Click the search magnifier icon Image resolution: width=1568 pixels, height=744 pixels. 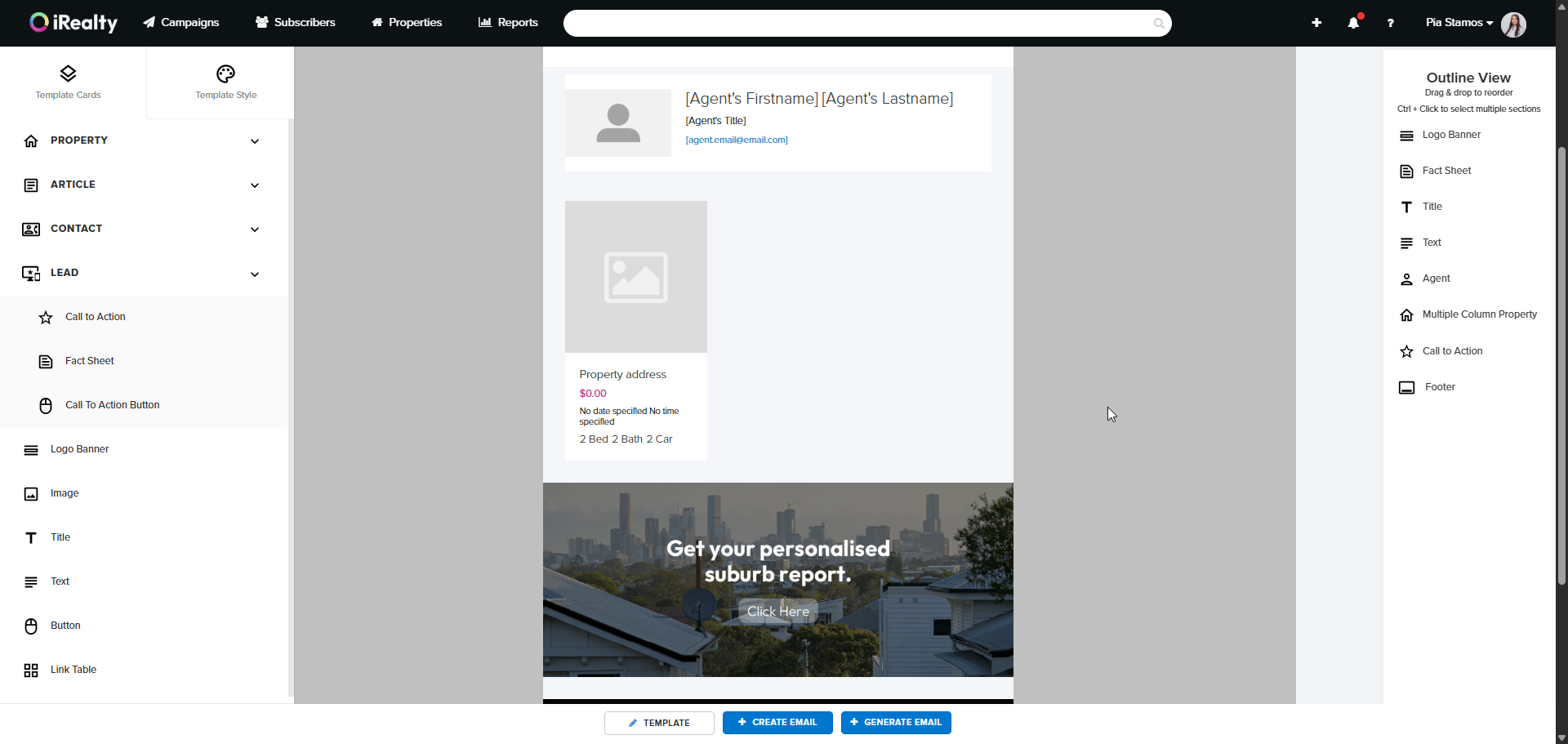pos(1158,23)
